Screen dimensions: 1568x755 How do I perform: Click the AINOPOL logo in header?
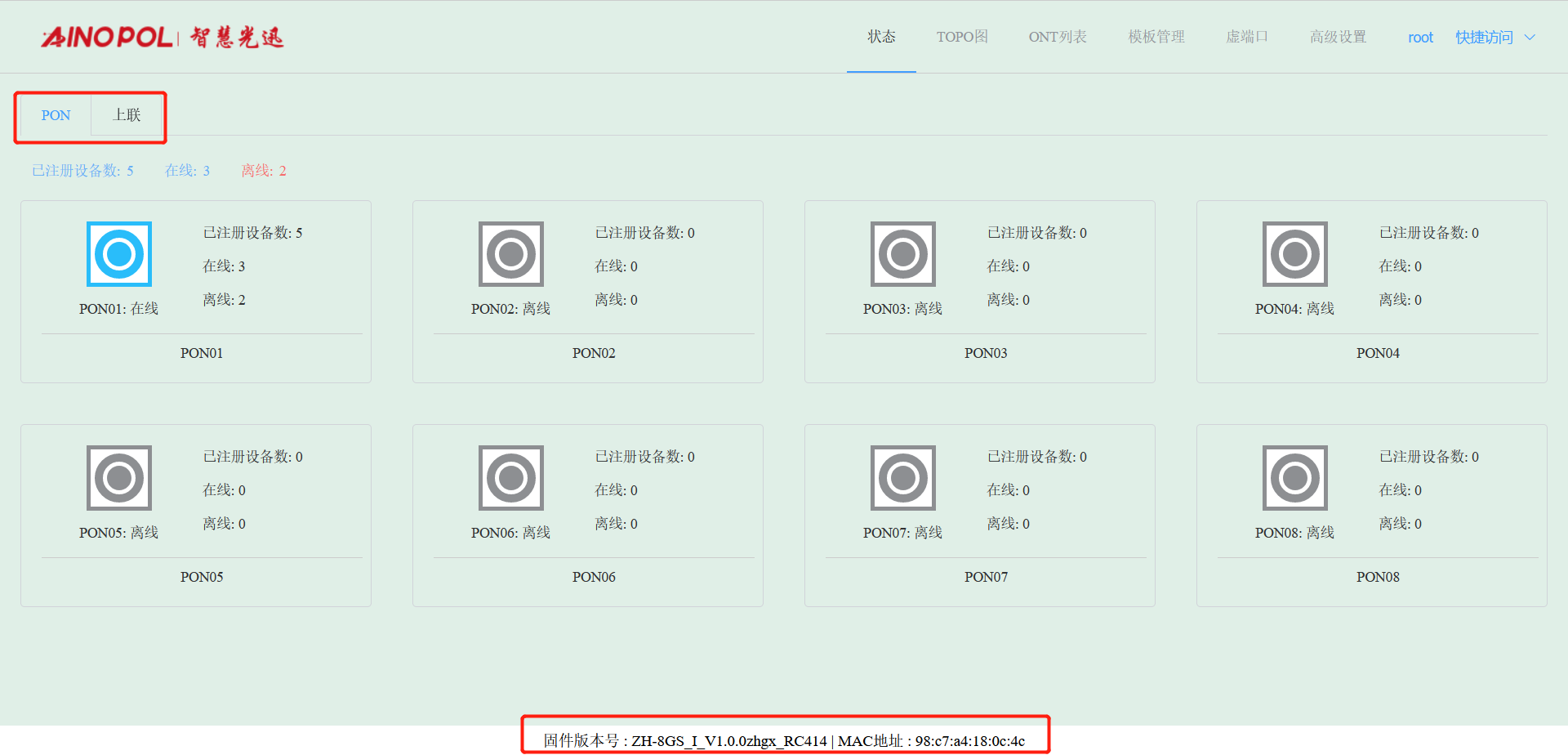click(x=163, y=37)
